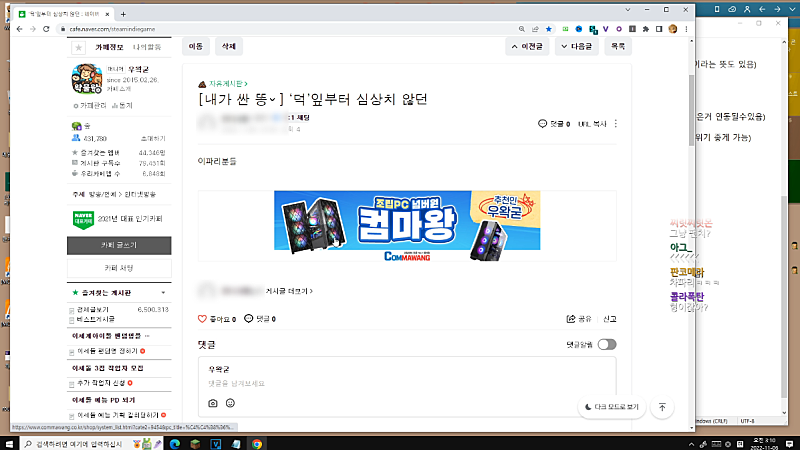Image resolution: width=800 pixels, height=450 pixels.
Task: Click the heart 좋아요 icon
Action: click(x=202, y=319)
